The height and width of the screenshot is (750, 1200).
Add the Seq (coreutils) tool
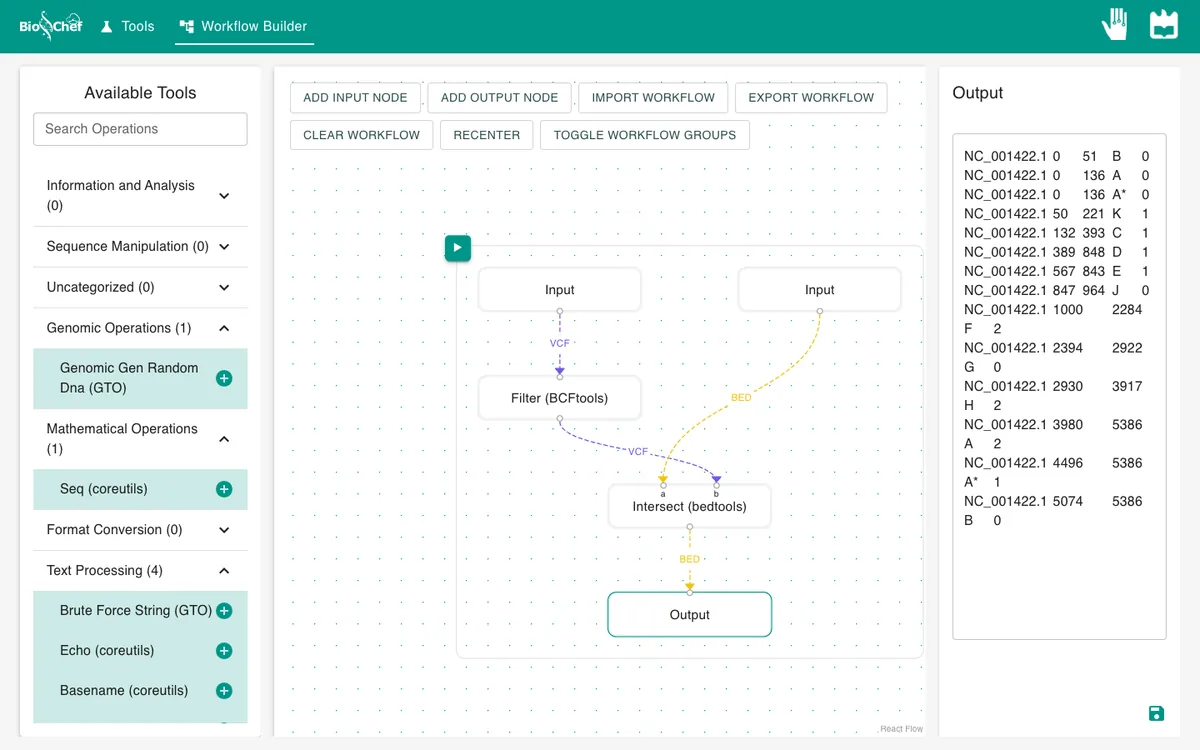pyautogui.click(x=224, y=489)
